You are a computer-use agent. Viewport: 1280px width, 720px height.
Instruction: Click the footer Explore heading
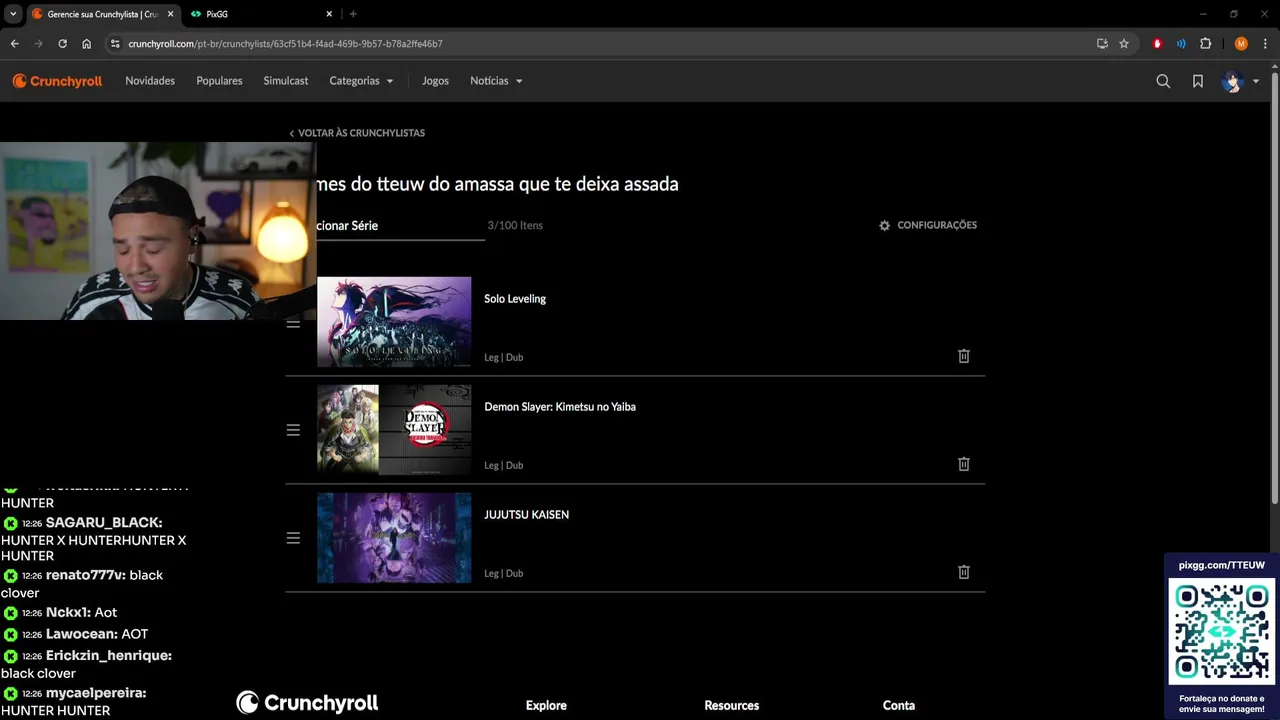546,706
